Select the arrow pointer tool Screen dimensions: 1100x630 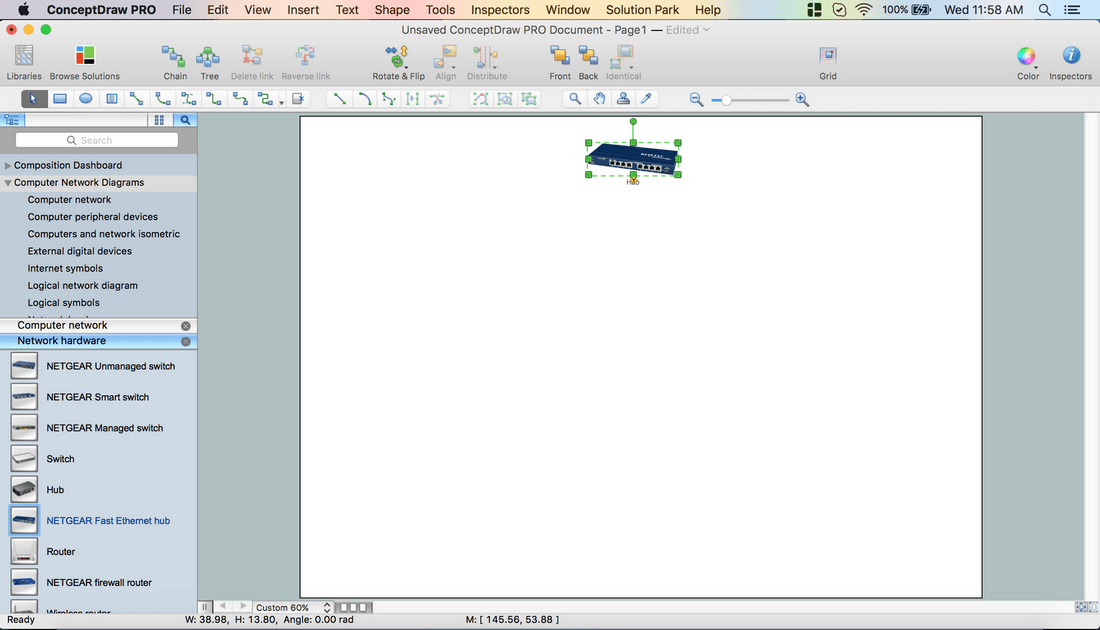point(34,99)
